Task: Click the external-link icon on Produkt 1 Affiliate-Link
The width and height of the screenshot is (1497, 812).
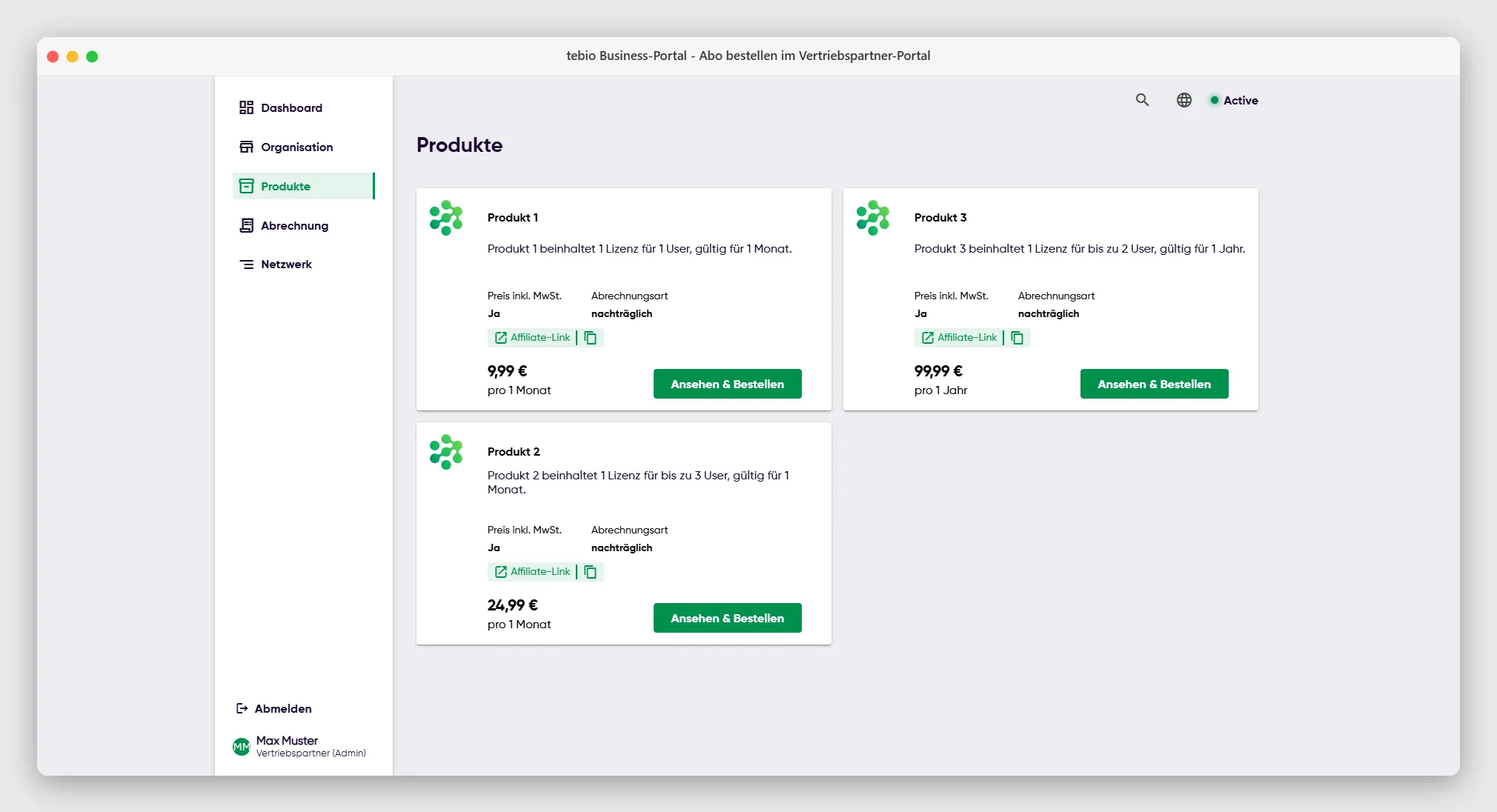Action: [501, 338]
